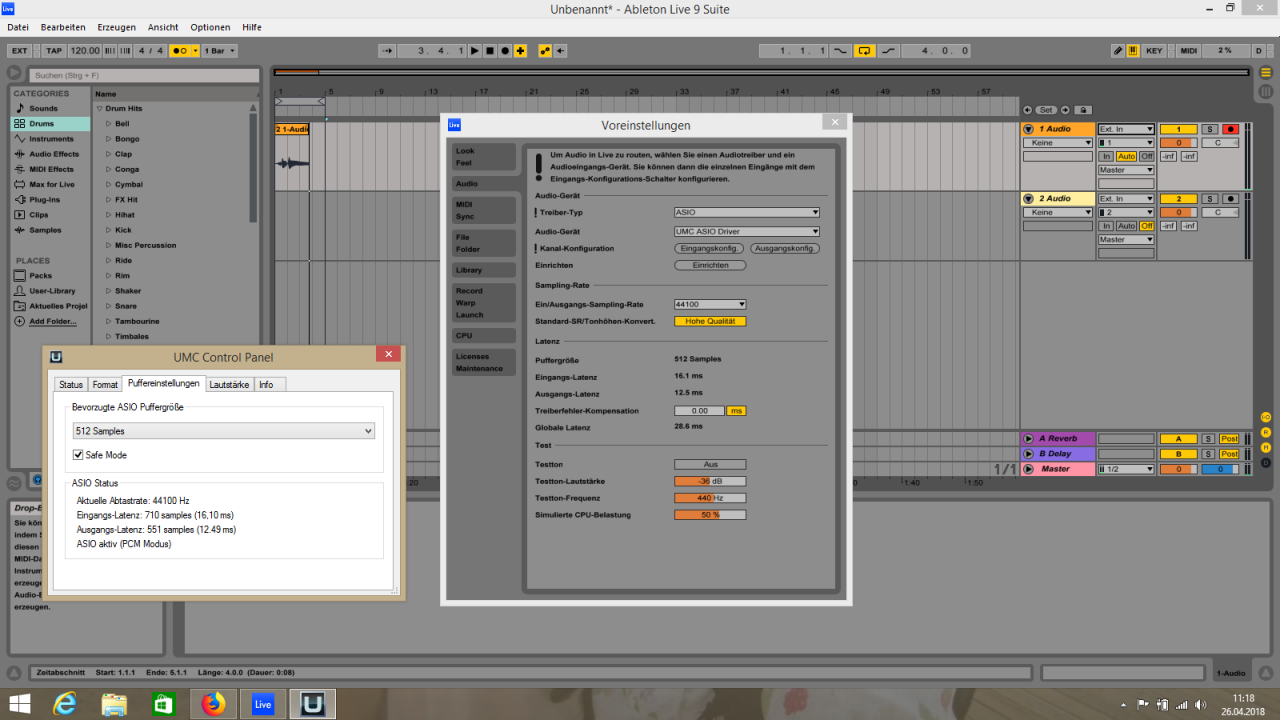Click the Stop button in the transport bar
This screenshot has height=720, width=1280.
pyautogui.click(x=490, y=50)
